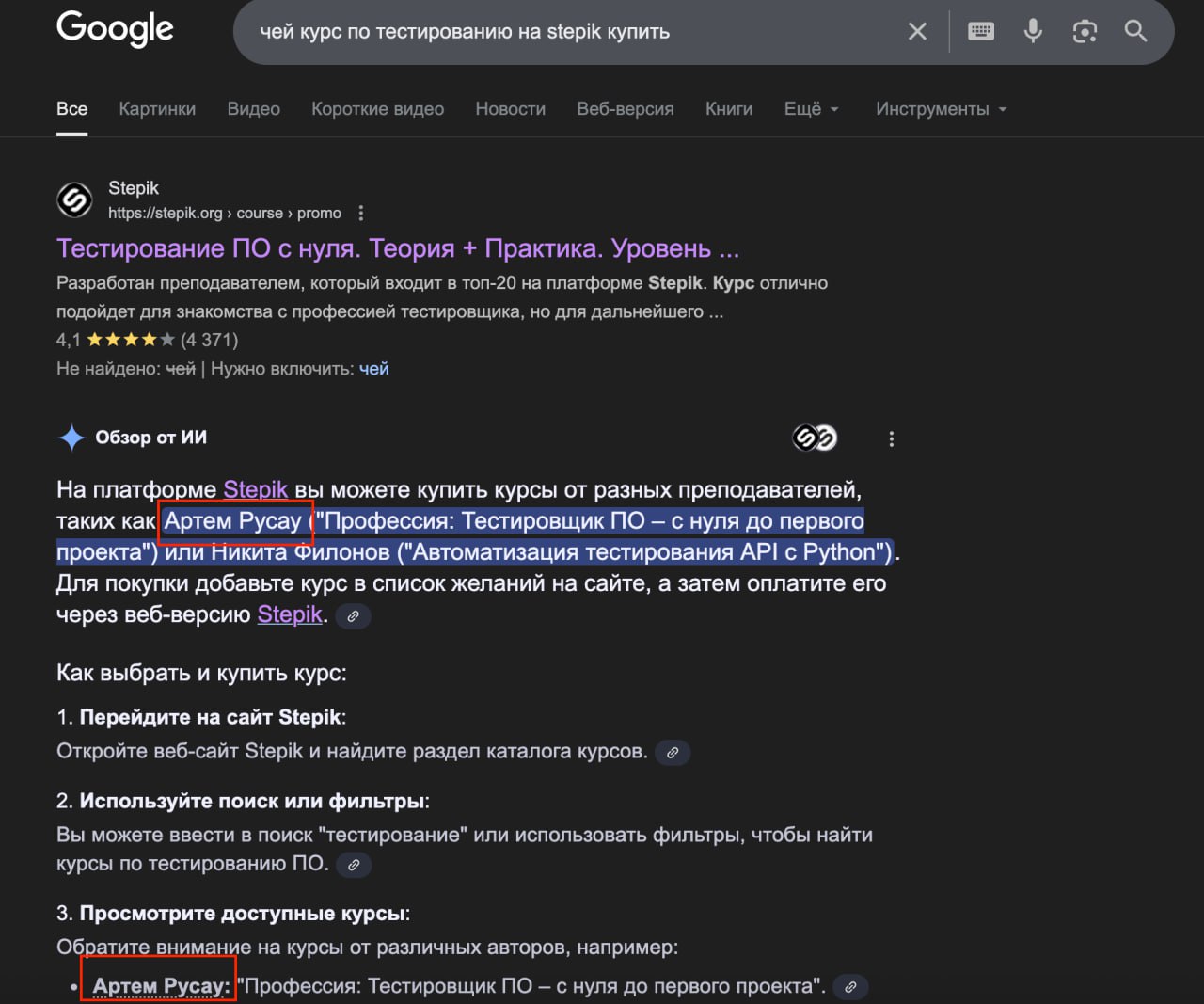Open source chip after 'раздел каталога курсов.'
The height and width of the screenshot is (1004, 1204).
point(673,753)
